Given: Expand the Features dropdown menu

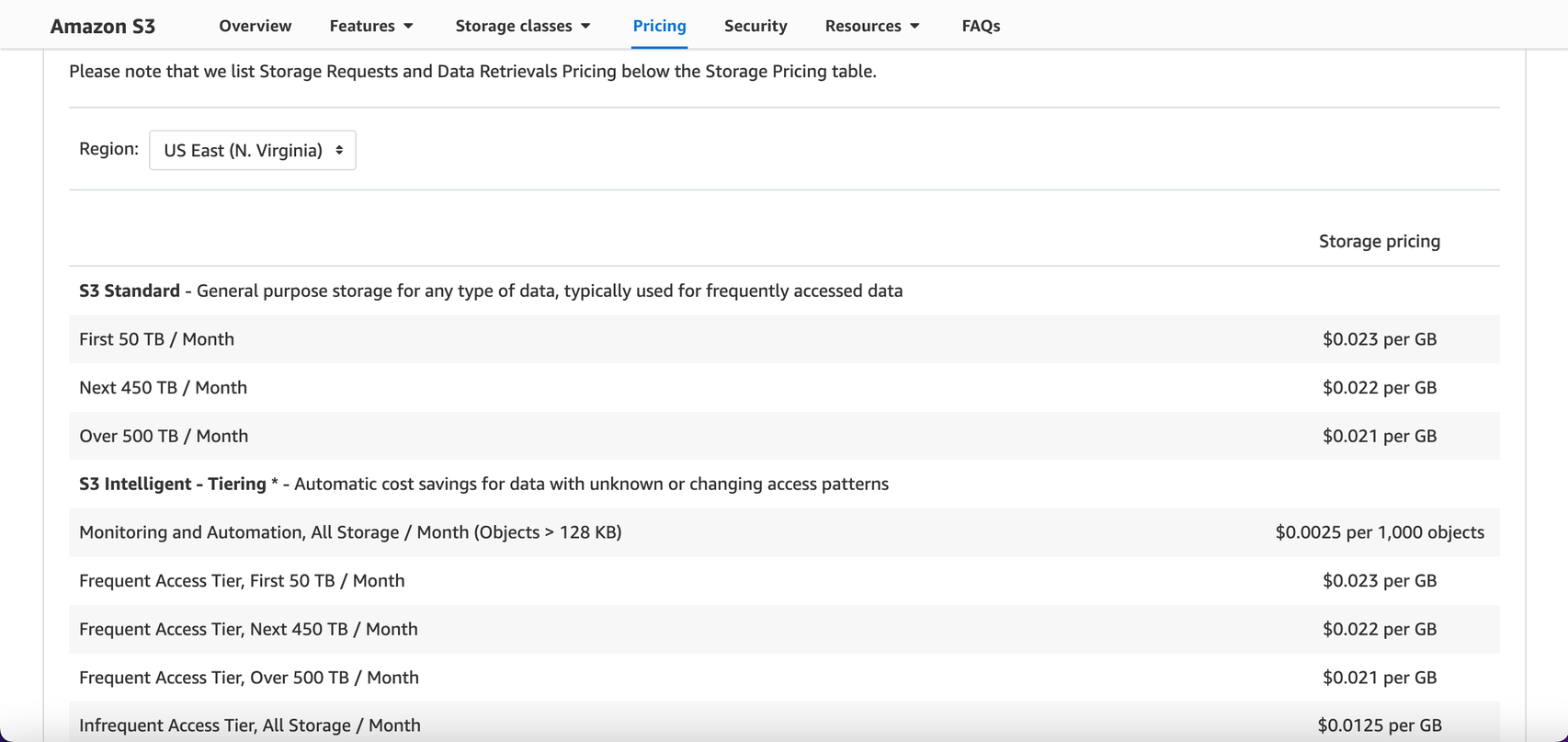Looking at the screenshot, I should pos(371,26).
